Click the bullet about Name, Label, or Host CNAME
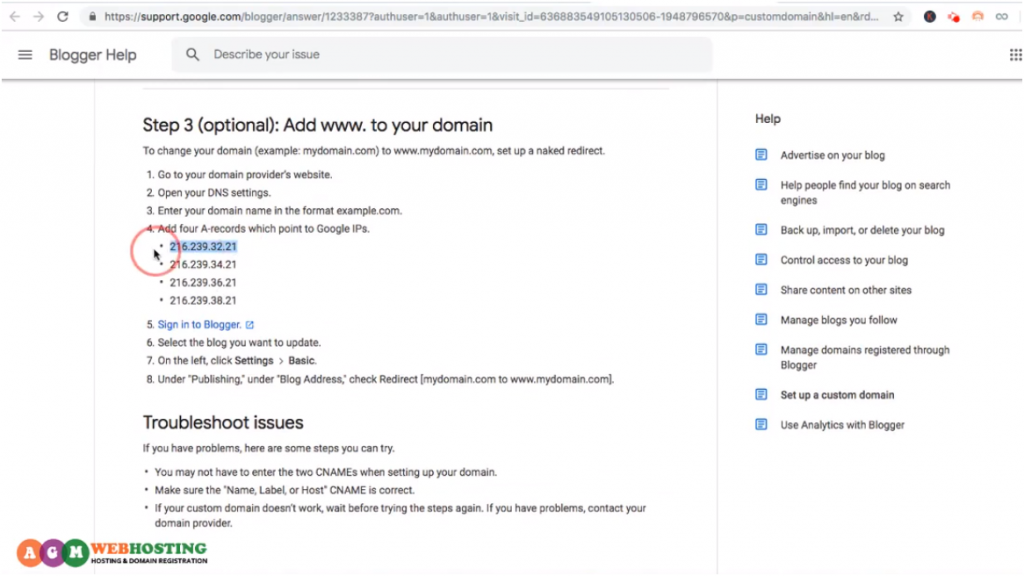Screen dimensions: 1024x576 coord(284,490)
